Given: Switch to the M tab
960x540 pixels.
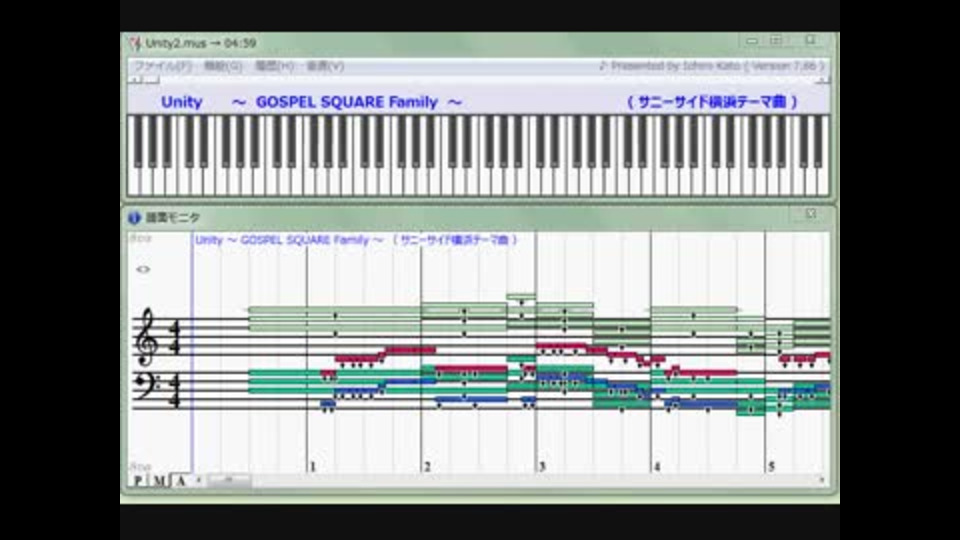Looking at the screenshot, I should click(159, 481).
